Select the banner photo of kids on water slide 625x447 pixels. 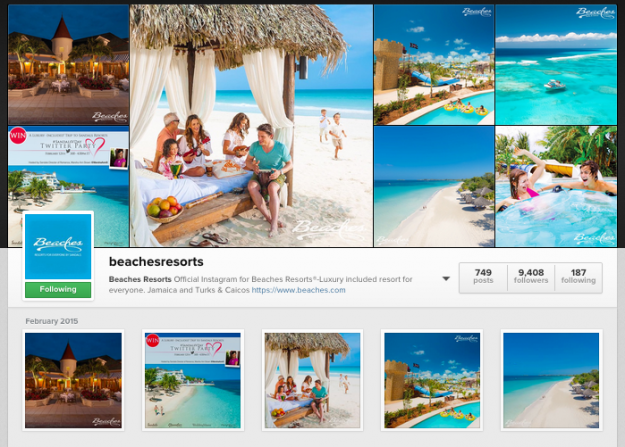point(556,186)
